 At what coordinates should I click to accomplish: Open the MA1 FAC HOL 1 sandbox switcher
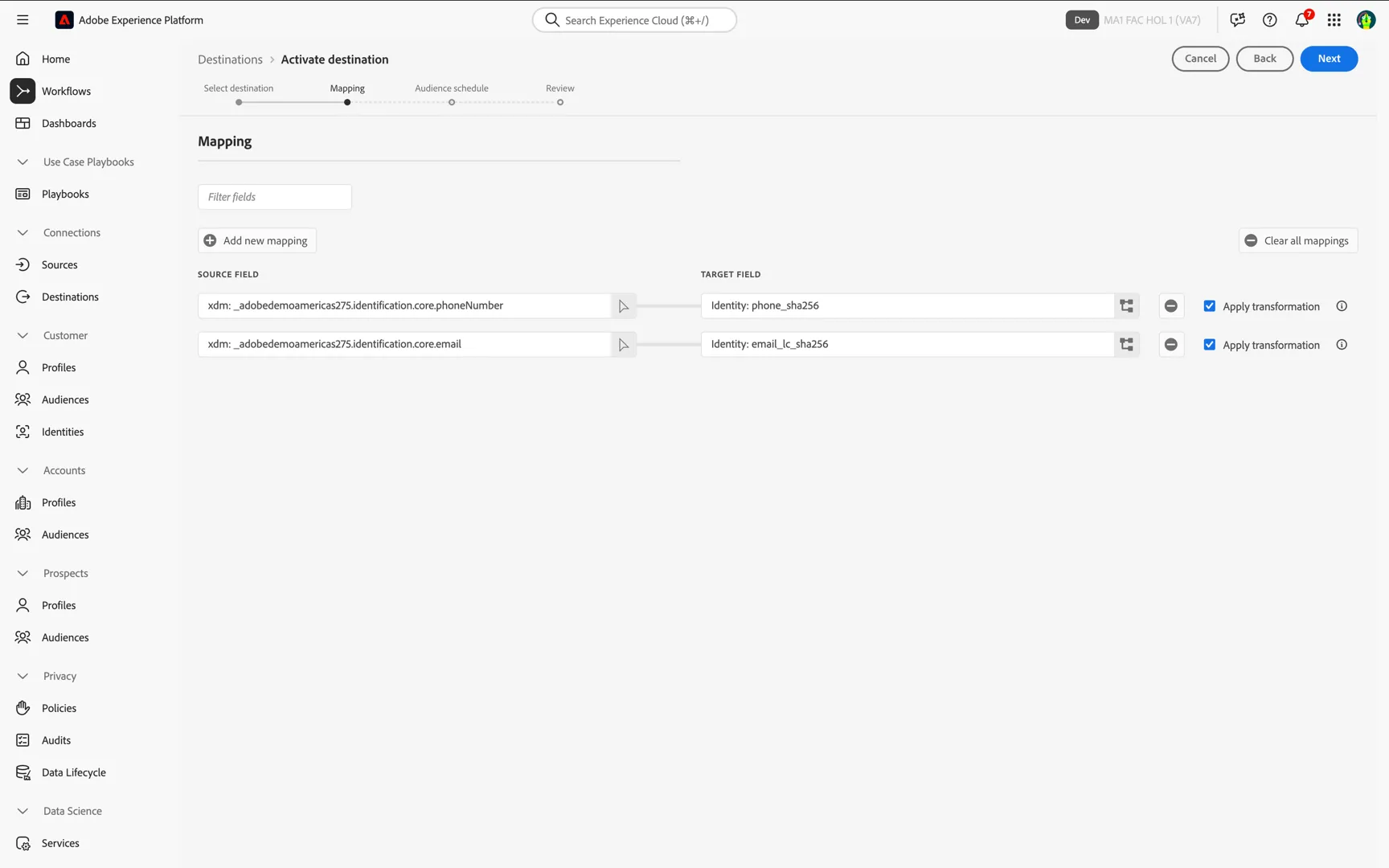[1152, 20]
